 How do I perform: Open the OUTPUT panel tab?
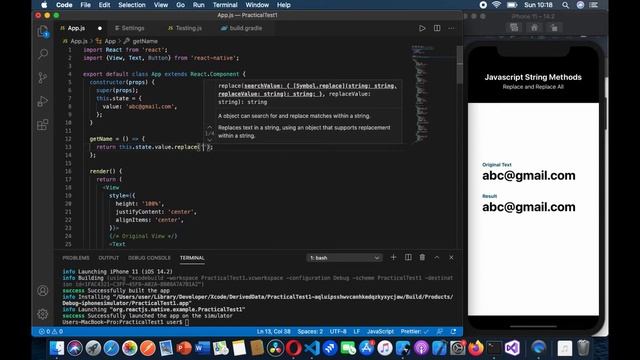click(x=109, y=258)
